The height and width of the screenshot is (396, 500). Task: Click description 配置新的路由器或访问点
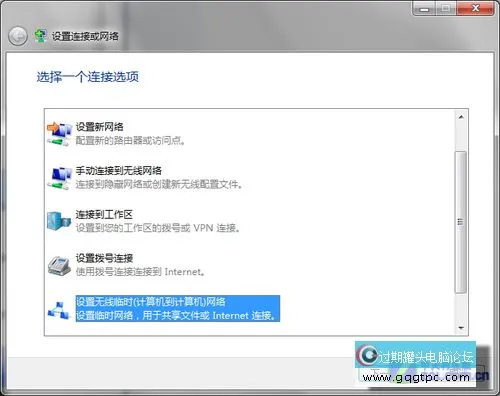(130, 141)
